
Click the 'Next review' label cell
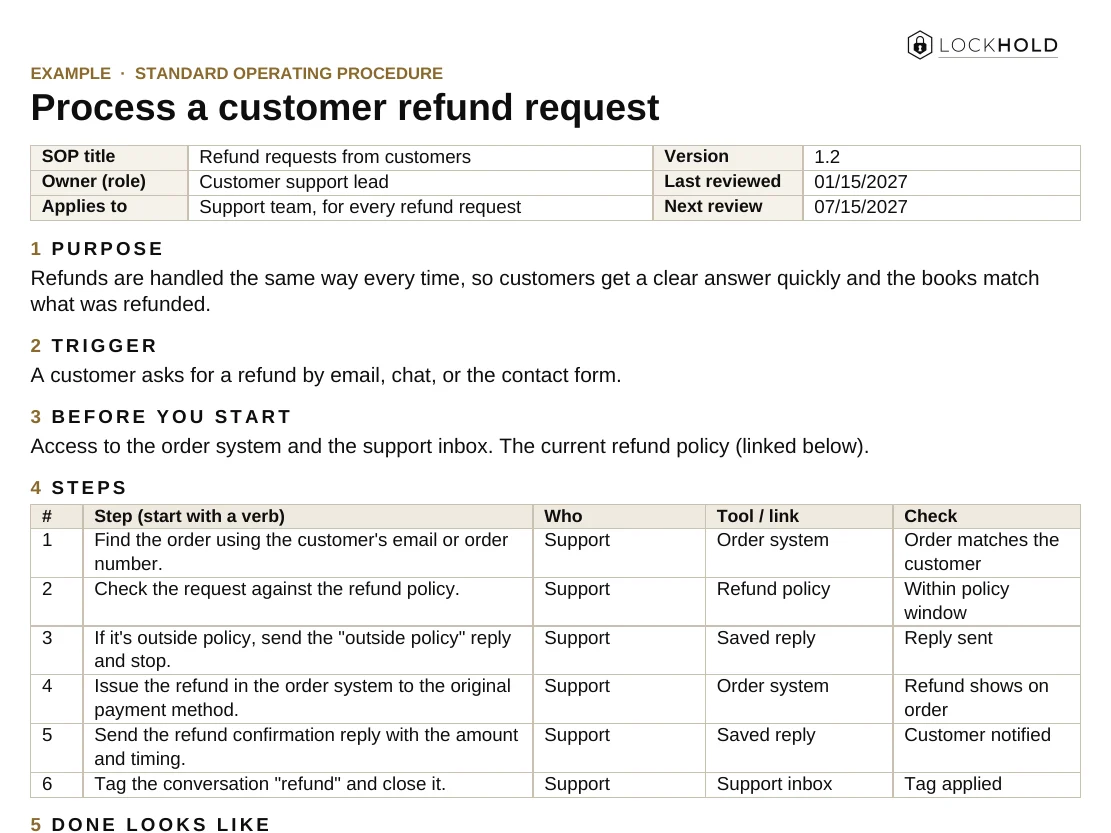(x=728, y=207)
